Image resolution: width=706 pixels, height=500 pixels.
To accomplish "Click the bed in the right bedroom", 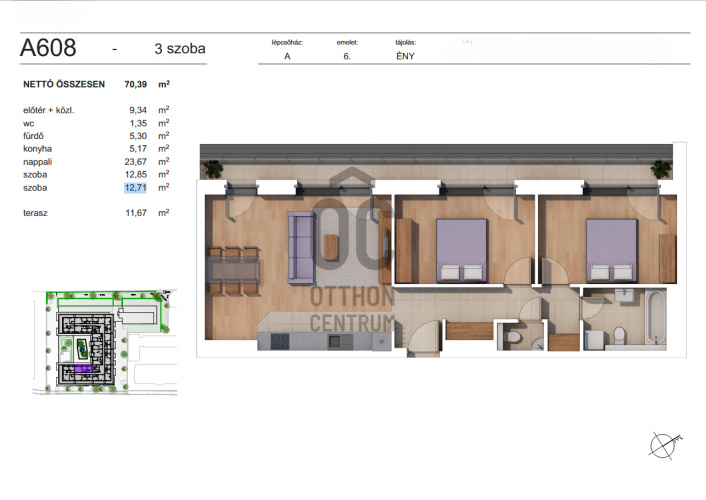I will coord(611,249).
